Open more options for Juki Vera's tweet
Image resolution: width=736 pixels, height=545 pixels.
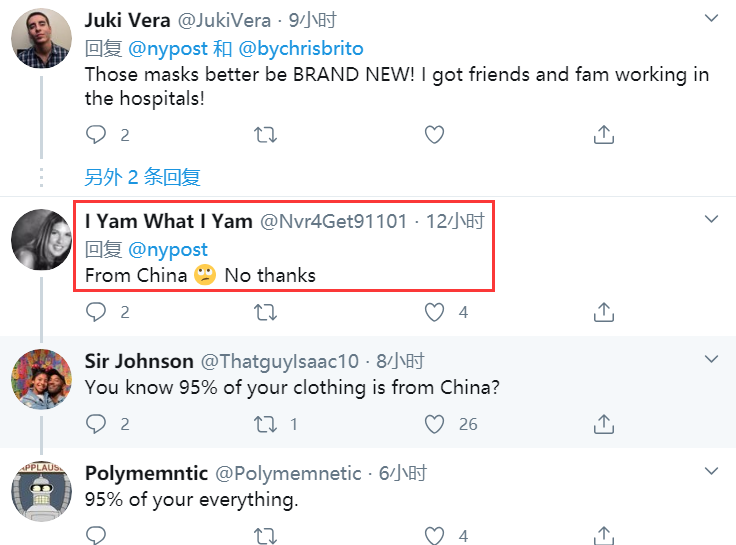click(x=711, y=19)
